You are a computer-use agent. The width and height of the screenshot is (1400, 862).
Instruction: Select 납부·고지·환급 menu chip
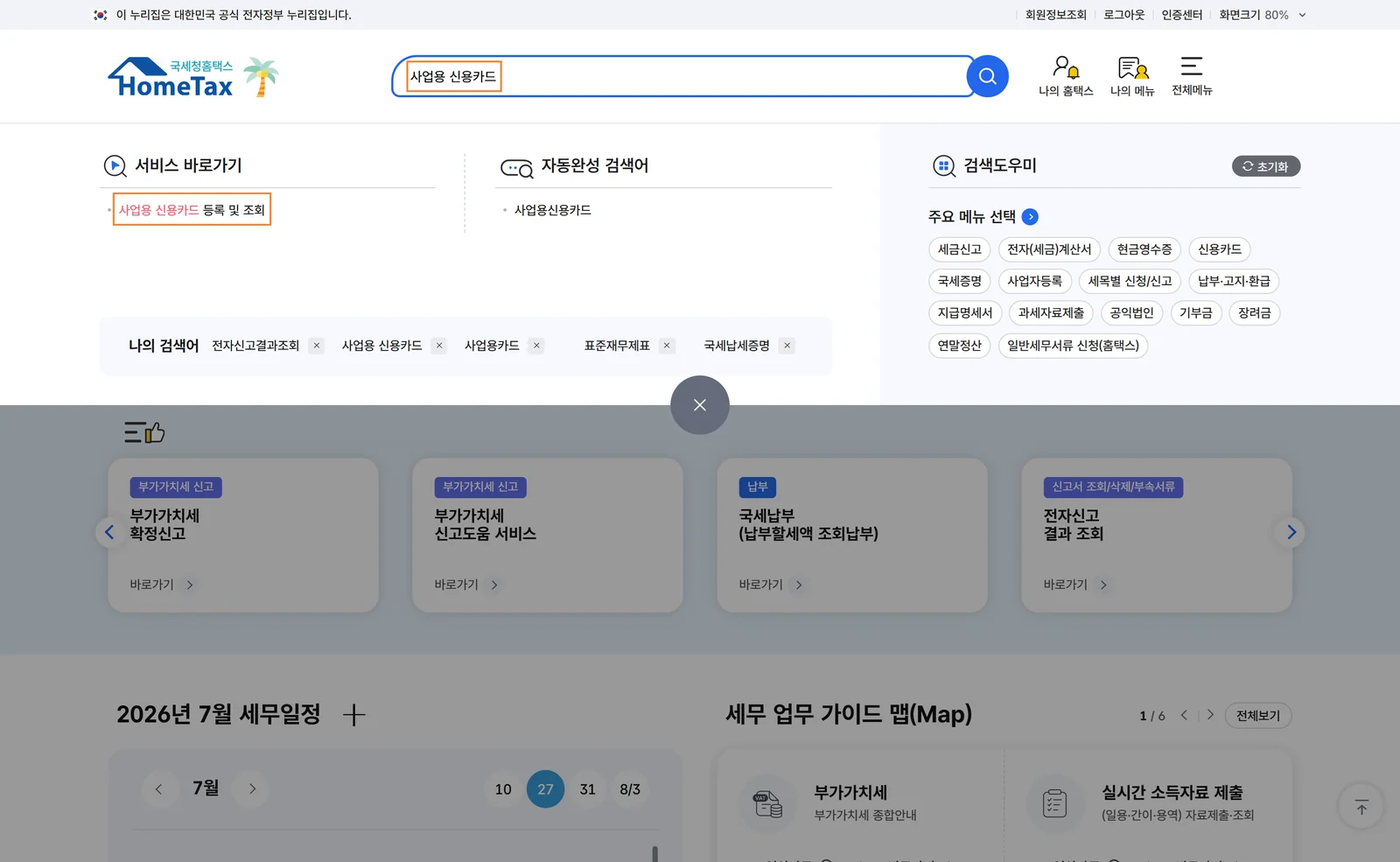pos(1234,281)
